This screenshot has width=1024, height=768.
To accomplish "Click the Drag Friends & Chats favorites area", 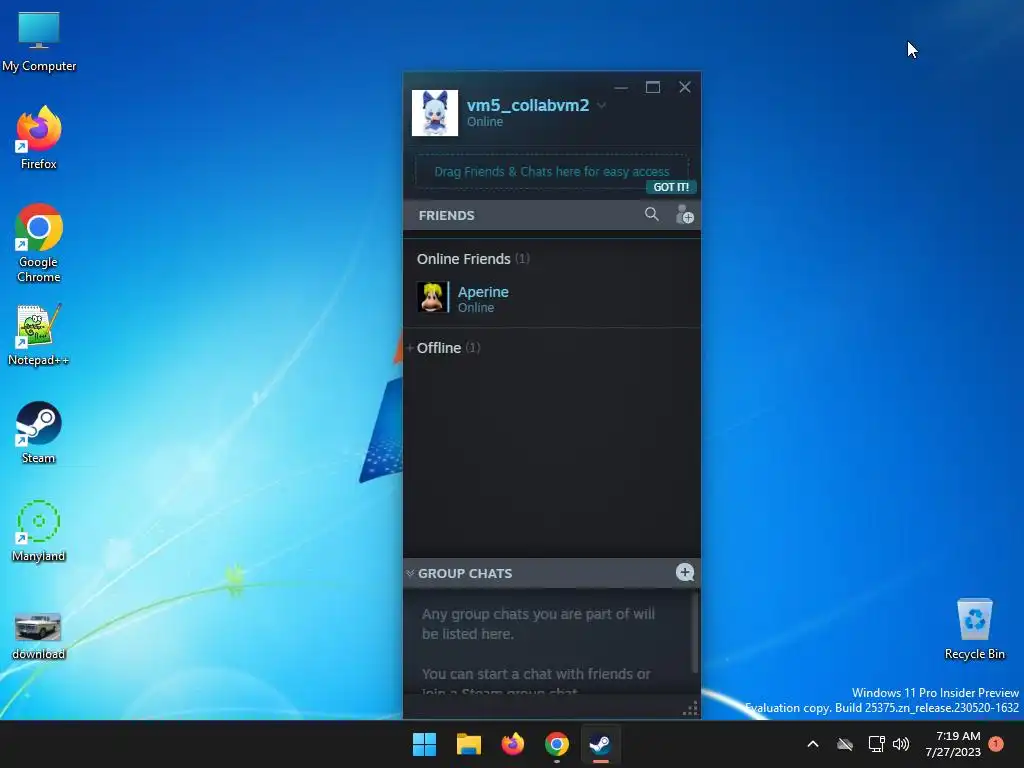I will 552,172.
